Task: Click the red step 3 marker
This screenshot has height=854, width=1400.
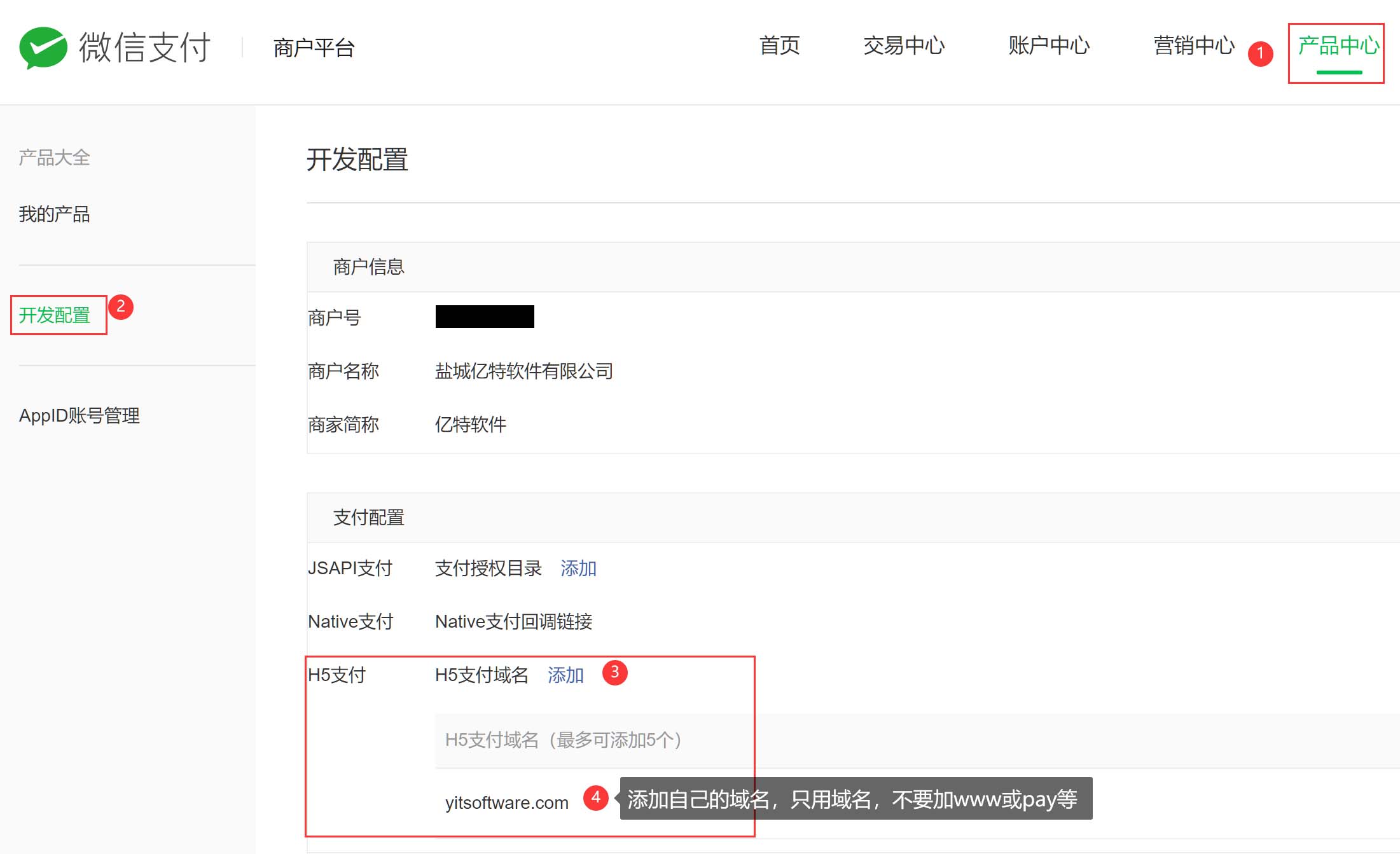Action: [x=614, y=672]
